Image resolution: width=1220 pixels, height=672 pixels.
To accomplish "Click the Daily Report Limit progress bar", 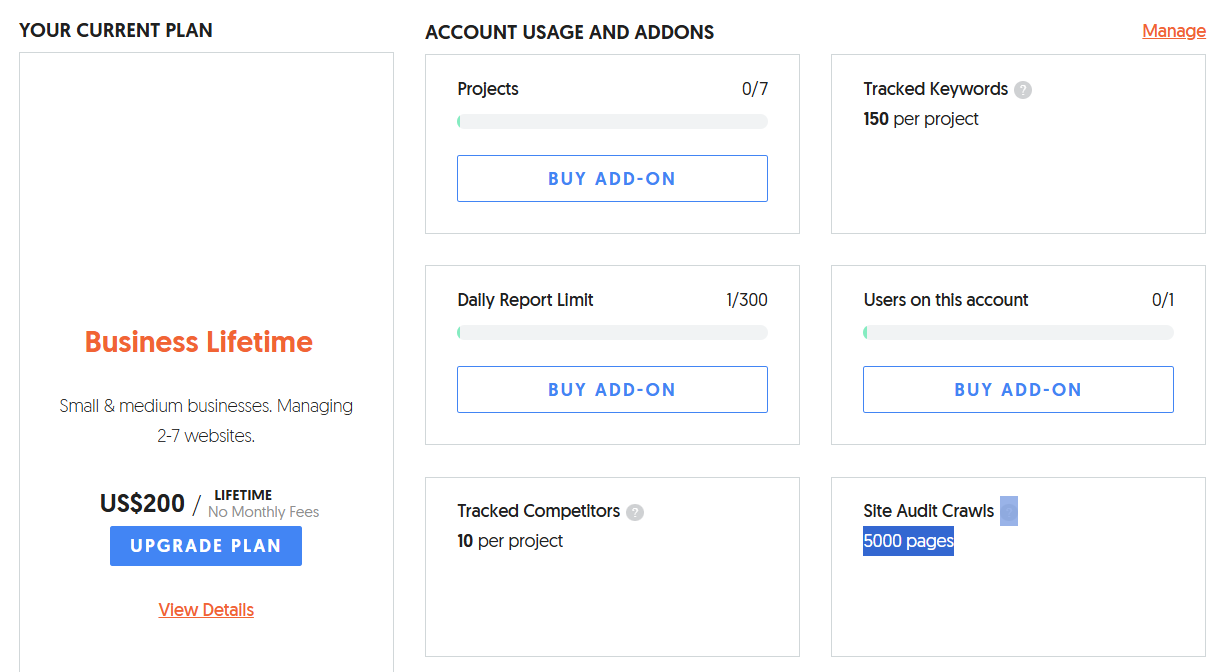I will tap(612, 333).
